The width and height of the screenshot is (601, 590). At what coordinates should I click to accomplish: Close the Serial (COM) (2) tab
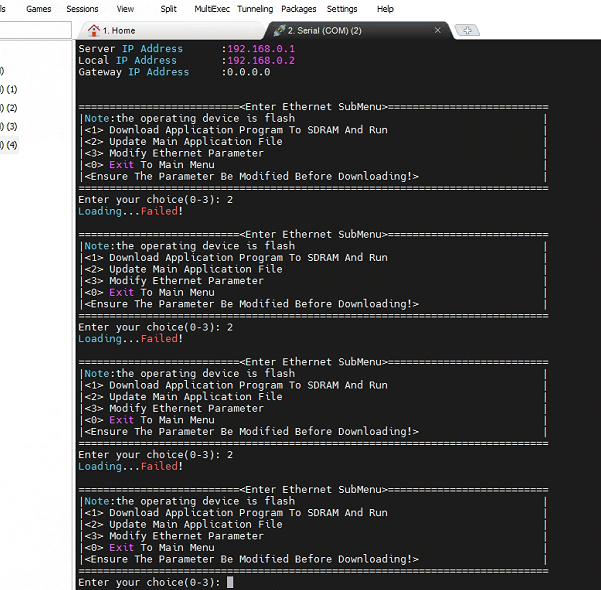pos(437,31)
